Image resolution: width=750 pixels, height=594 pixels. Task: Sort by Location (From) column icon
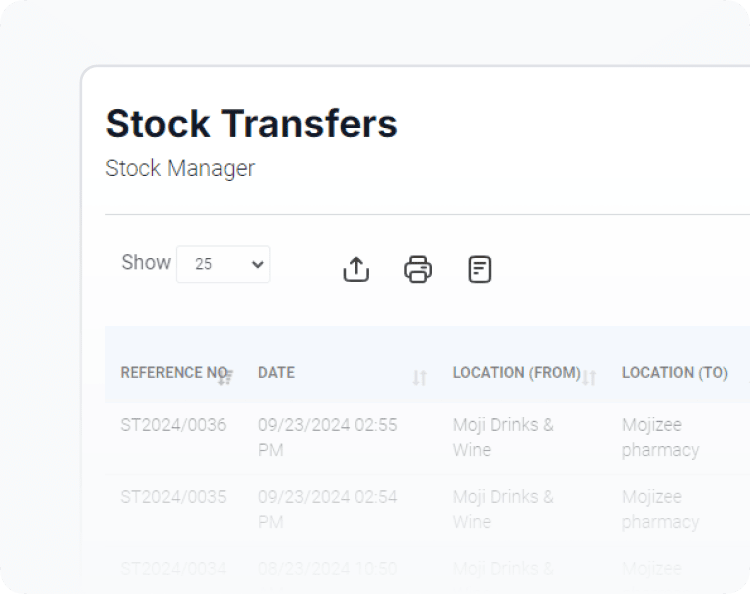tap(589, 378)
